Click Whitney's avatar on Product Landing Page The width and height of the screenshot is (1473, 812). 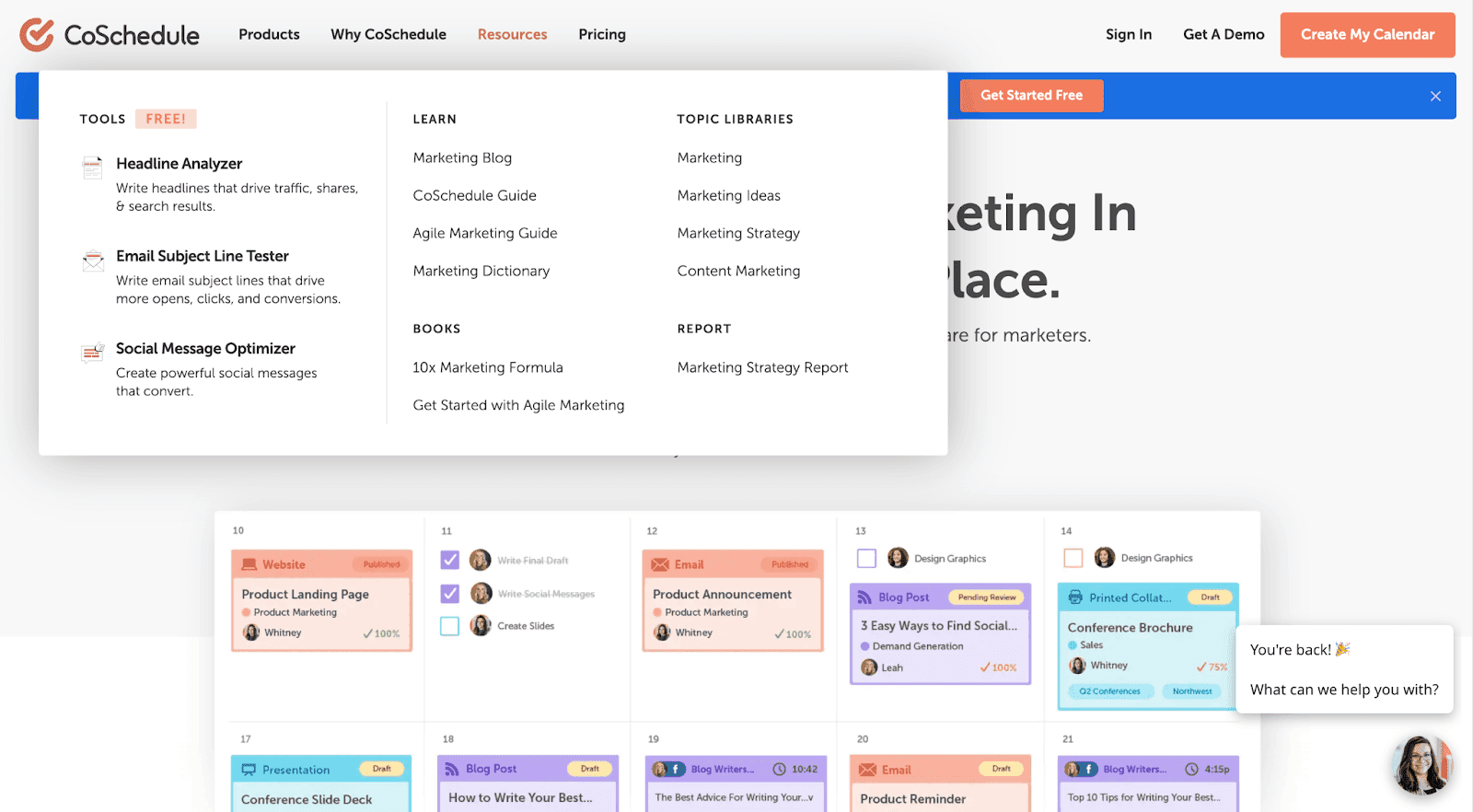251,632
